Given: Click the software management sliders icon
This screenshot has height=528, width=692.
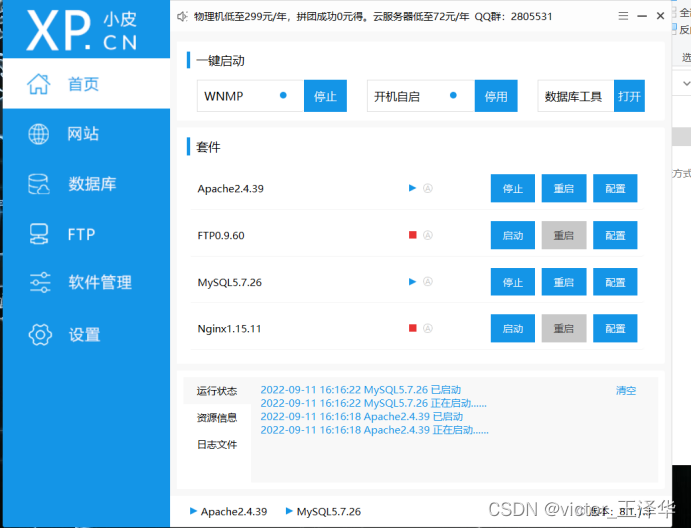Looking at the screenshot, I should tap(40, 283).
